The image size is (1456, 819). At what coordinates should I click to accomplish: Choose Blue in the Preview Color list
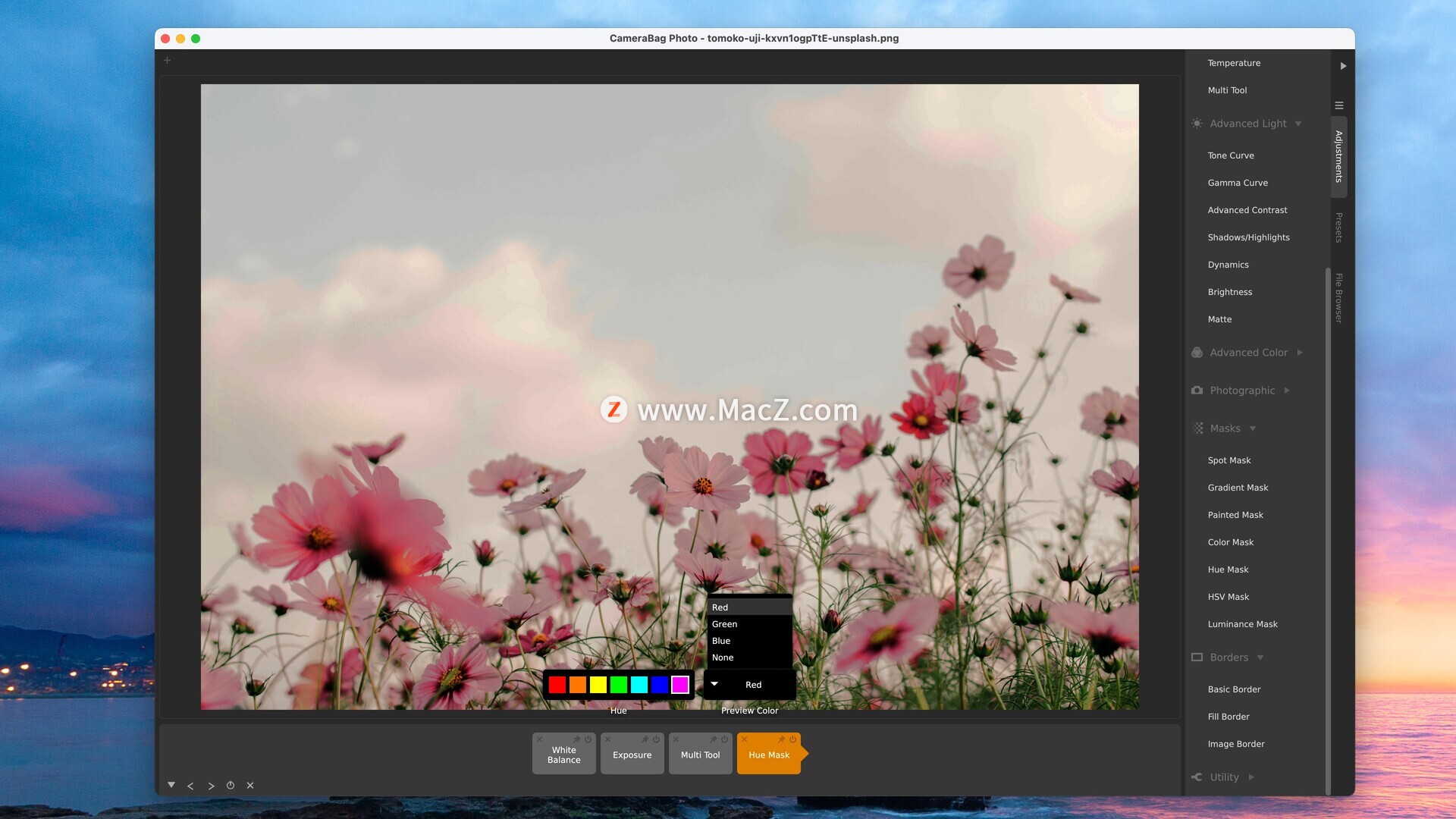click(749, 641)
